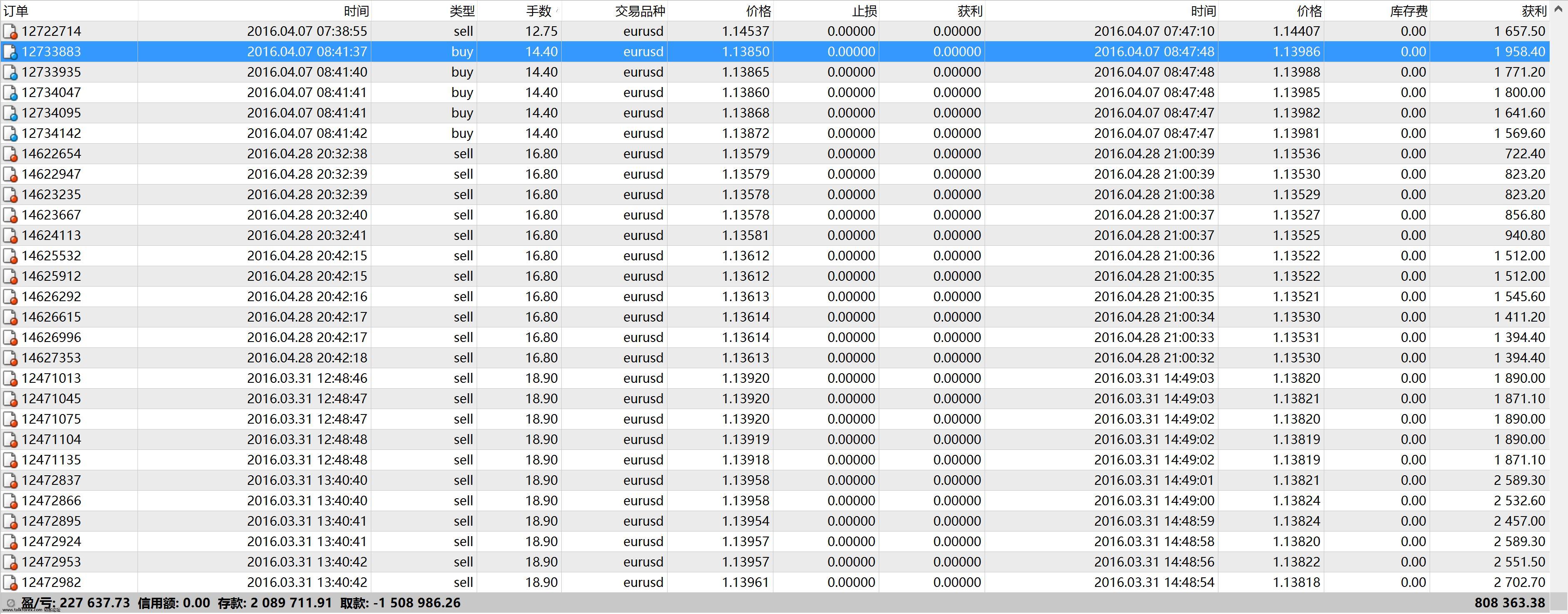
Task: Click the sell order icon for 12472982
Action: (10, 583)
